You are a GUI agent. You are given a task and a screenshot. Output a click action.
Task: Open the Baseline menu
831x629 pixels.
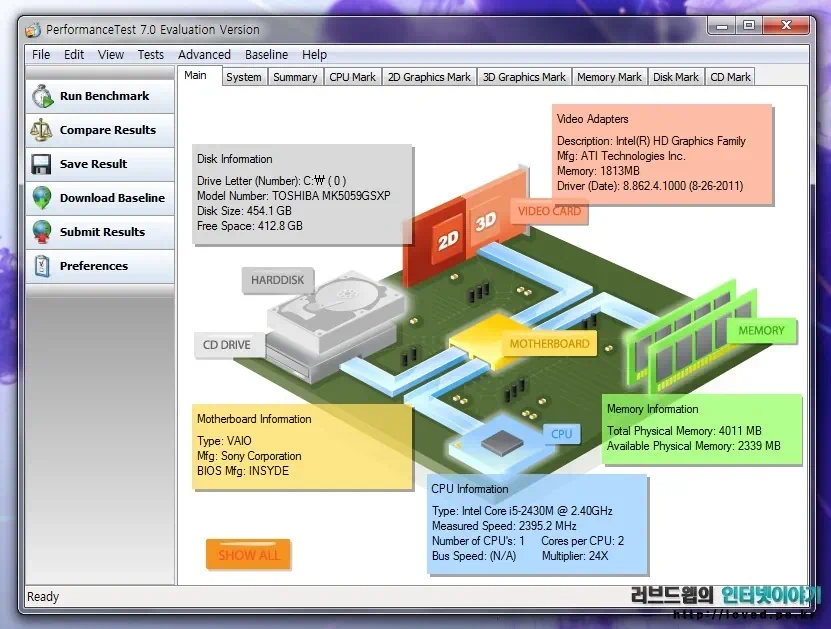tap(266, 55)
